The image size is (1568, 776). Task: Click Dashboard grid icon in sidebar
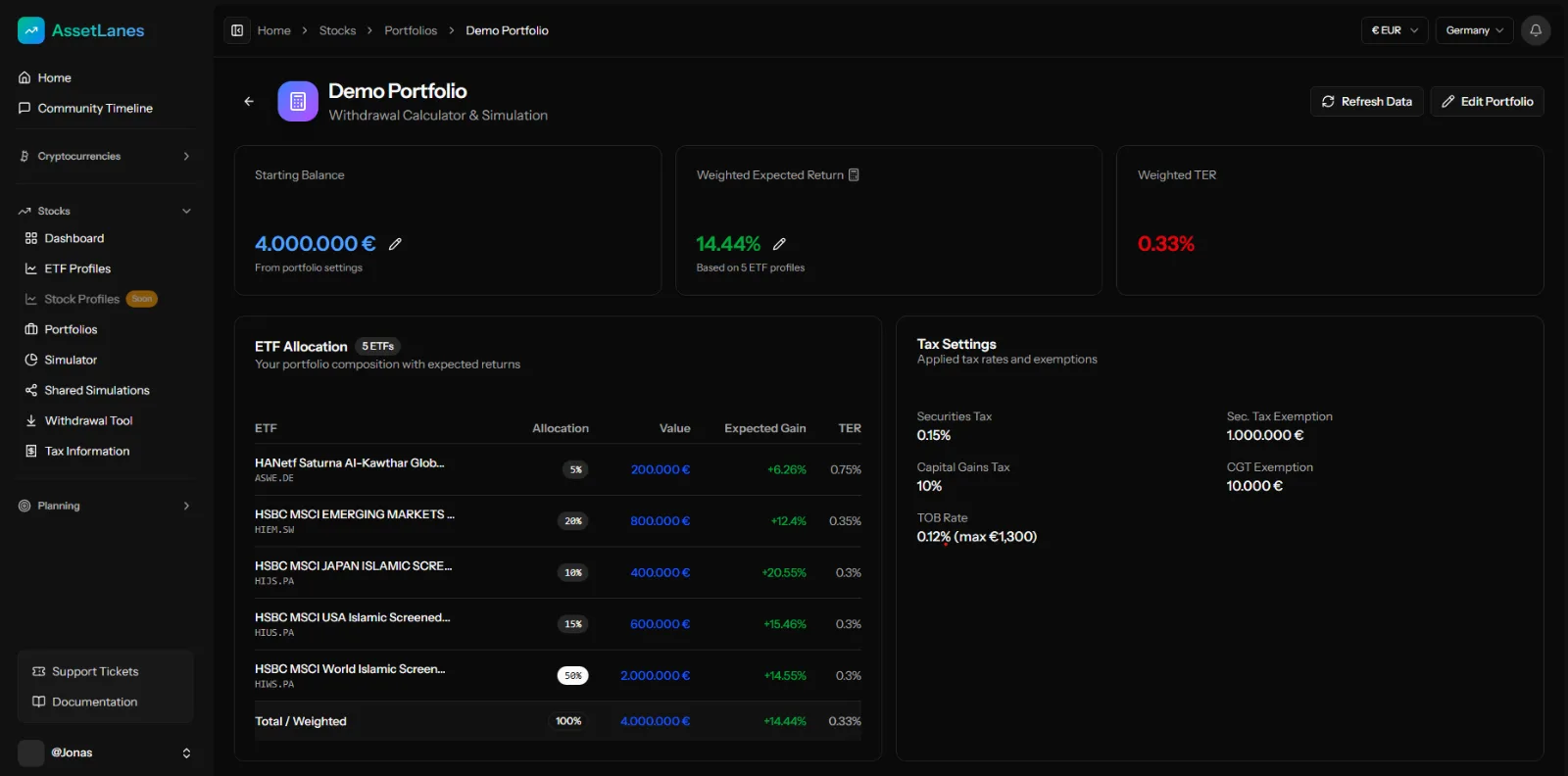(x=31, y=238)
